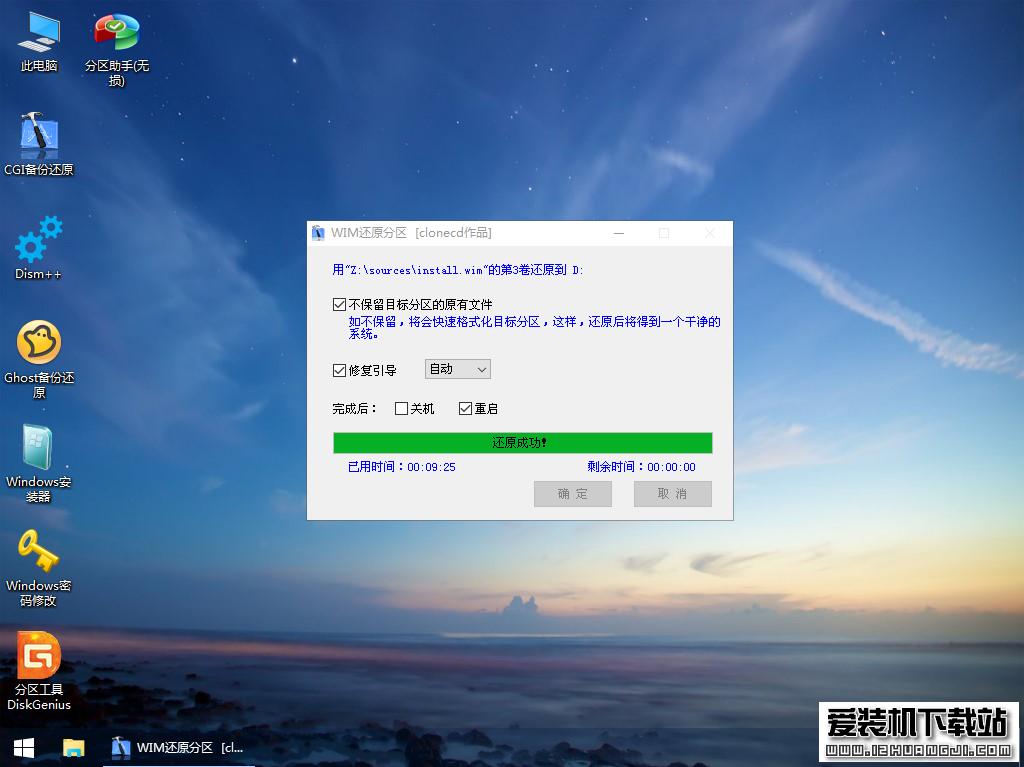This screenshot has width=1024, height=767.
Task: Expand the 自动 boot repair dropdown
Action: pos(458,369)
